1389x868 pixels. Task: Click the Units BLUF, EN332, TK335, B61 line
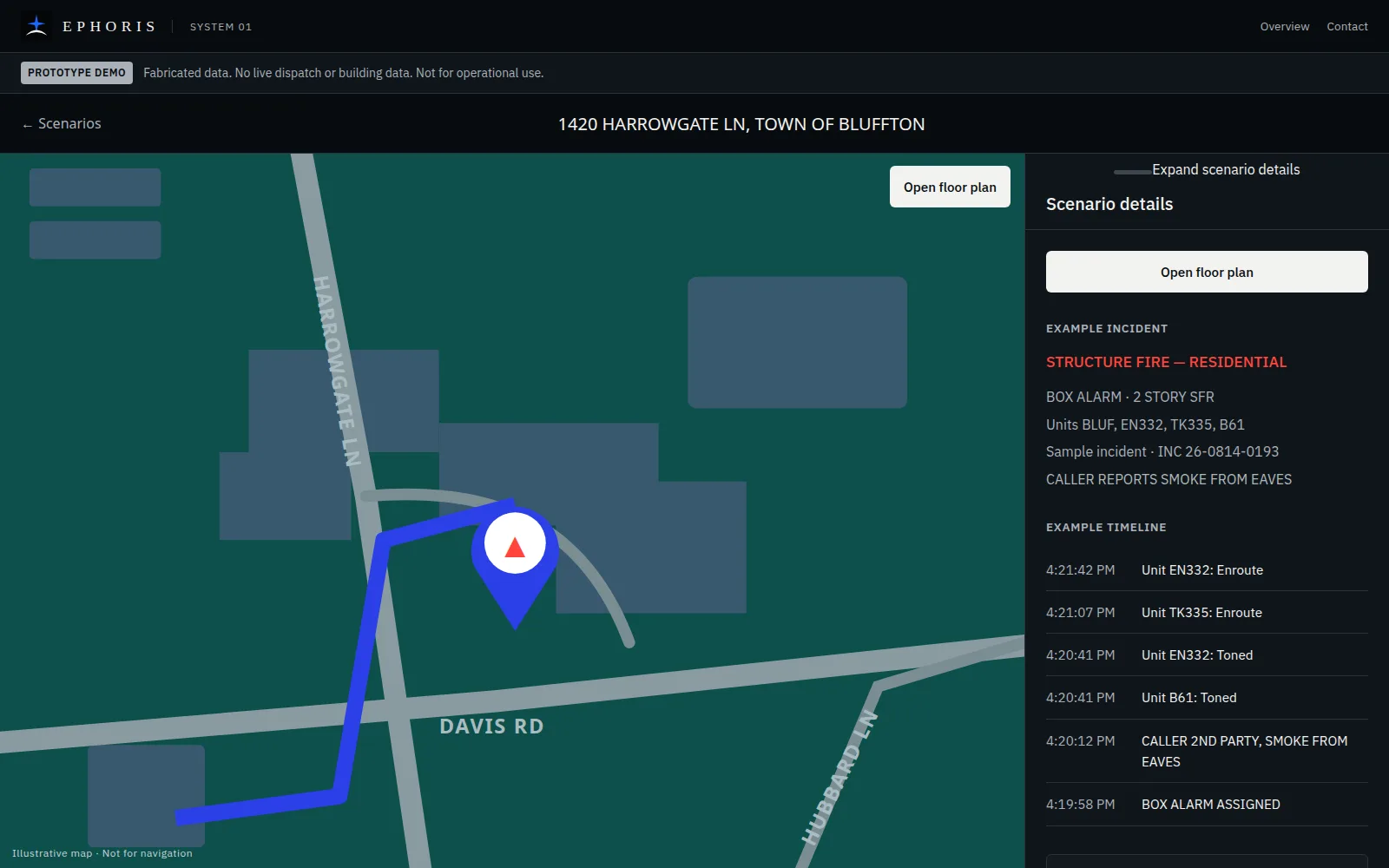pos(1145,424)
